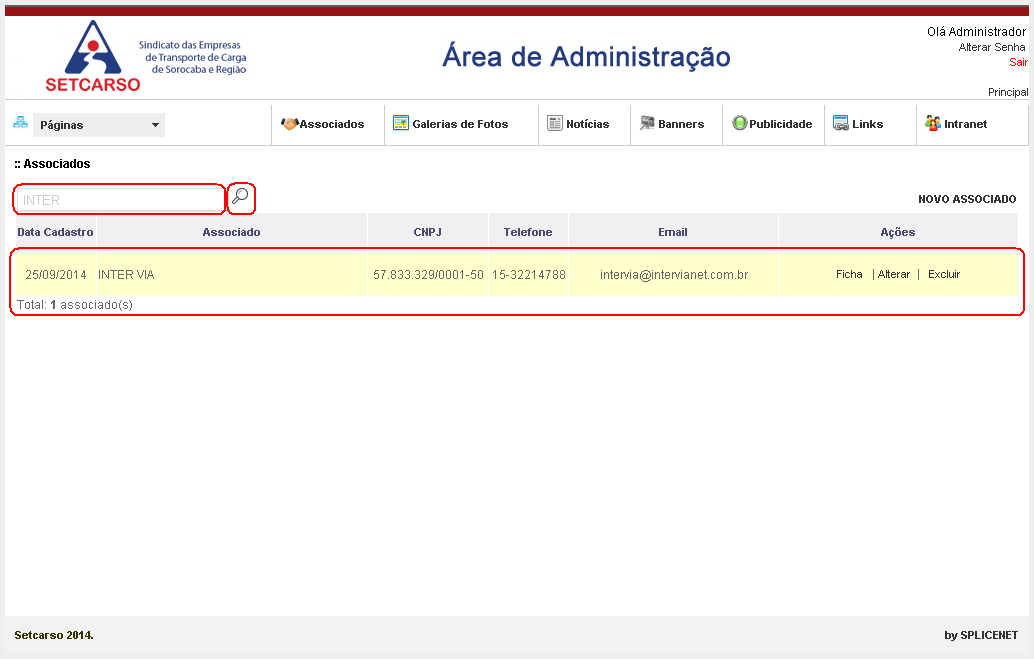Click Excluir for INTER VIA
The width and height of the screenshot is (1034, 659).
944,274
